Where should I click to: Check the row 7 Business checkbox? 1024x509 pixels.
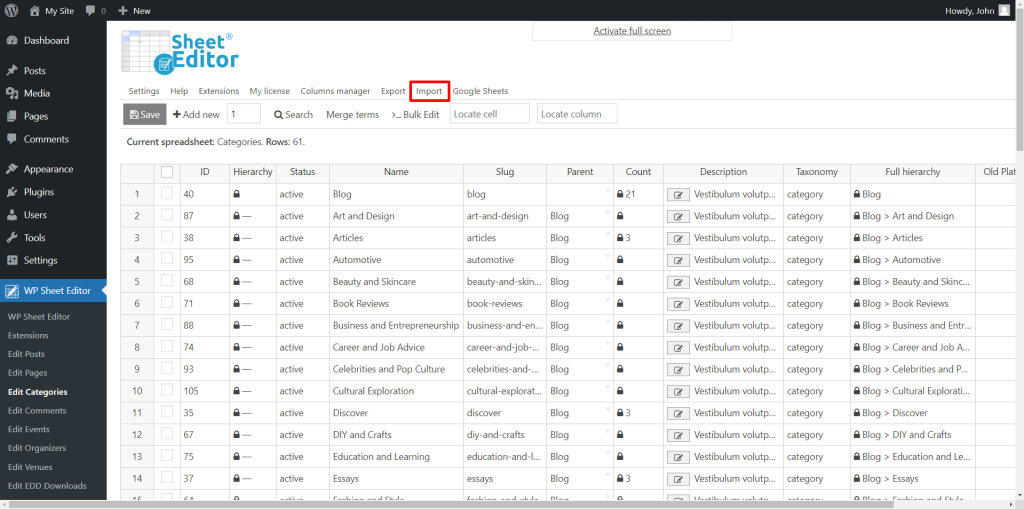(167, 325)
